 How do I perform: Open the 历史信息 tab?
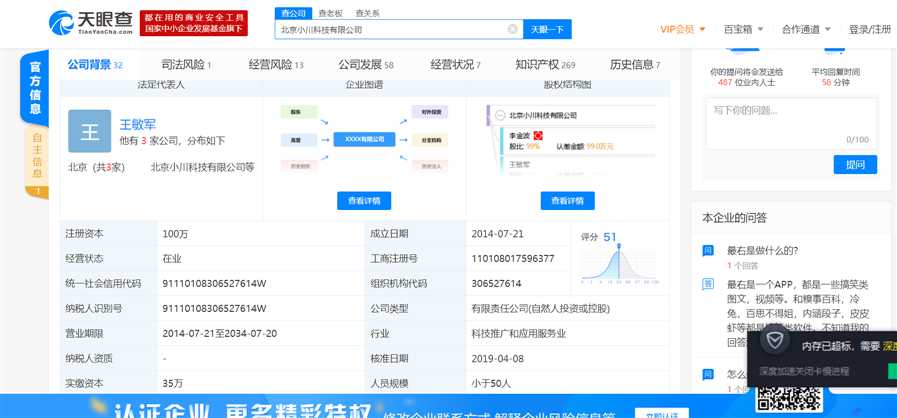[634, 65]
